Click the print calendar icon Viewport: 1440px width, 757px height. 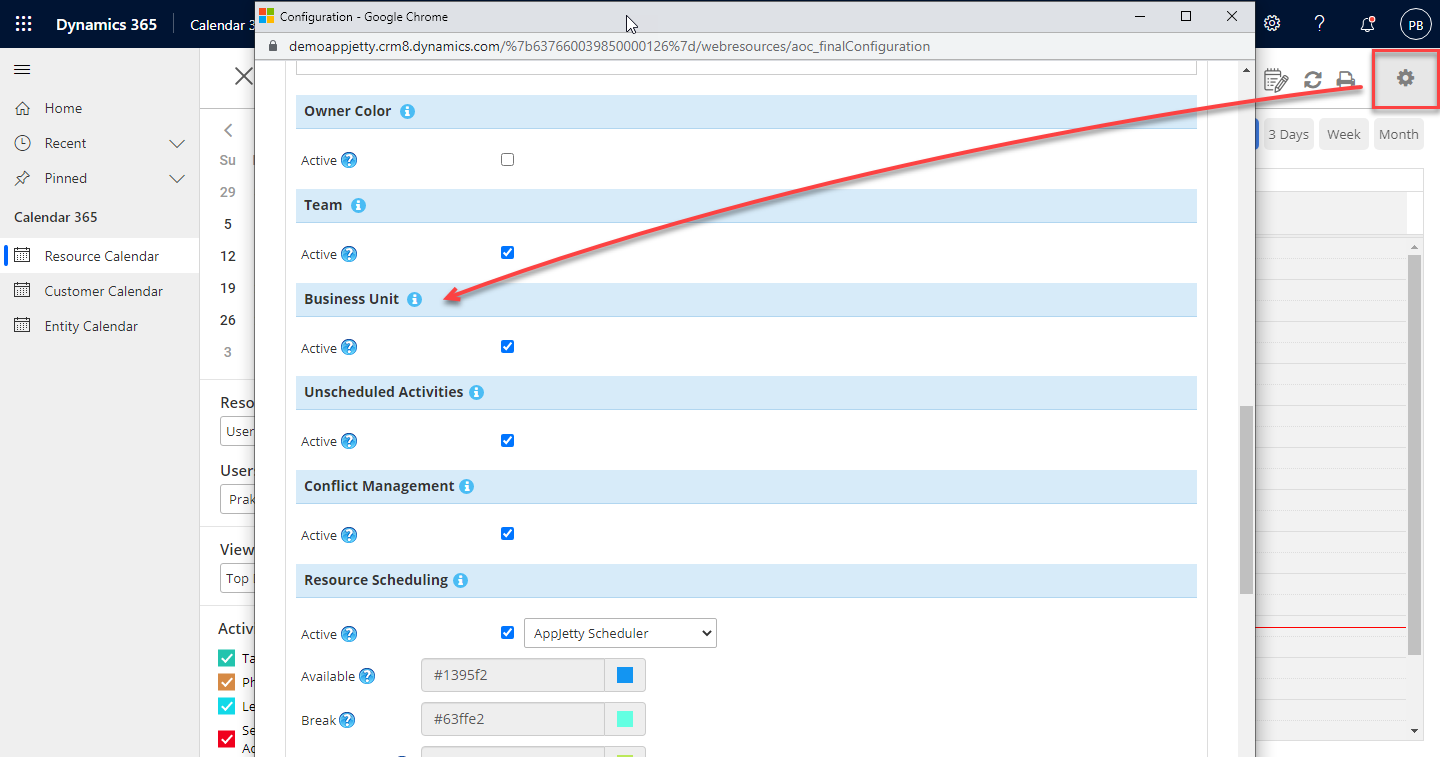click(x=1346, y=80)
